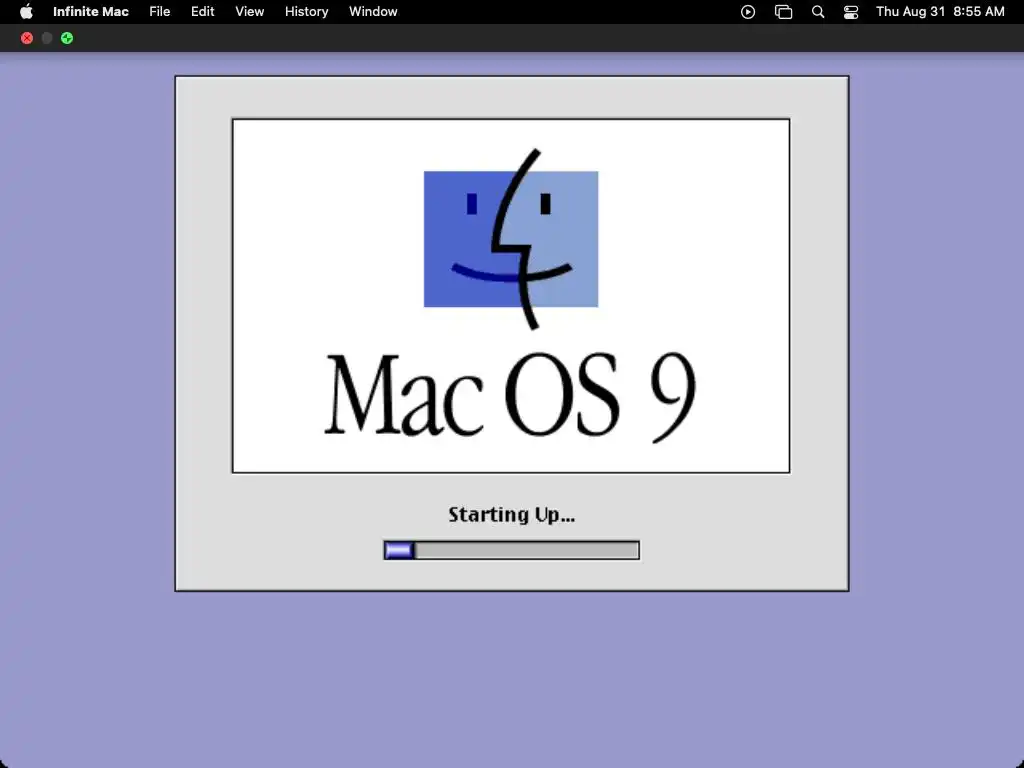Click the date and time display
This screenshot has width=1024, height=768.
tap(940, 12)
